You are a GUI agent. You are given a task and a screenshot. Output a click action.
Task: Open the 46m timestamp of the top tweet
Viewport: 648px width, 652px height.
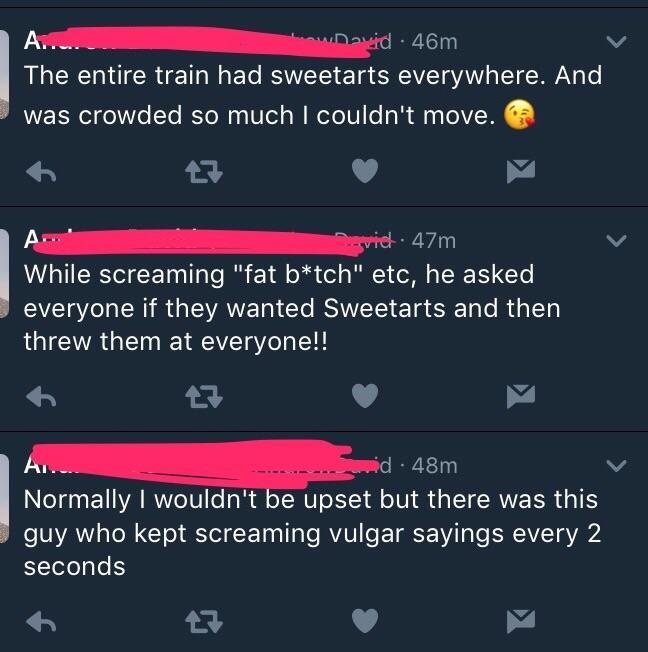pyautogui.click(x=436, y=42)
